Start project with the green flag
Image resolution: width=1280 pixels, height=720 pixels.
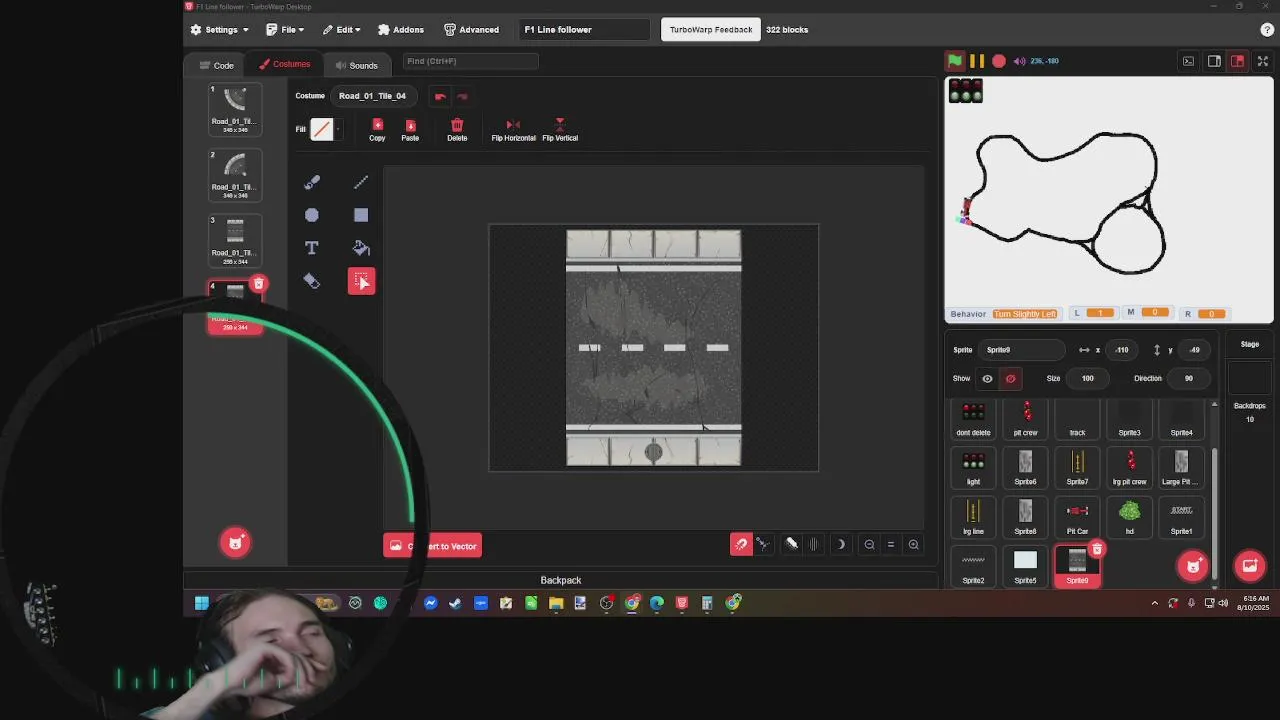click(955, 61)
